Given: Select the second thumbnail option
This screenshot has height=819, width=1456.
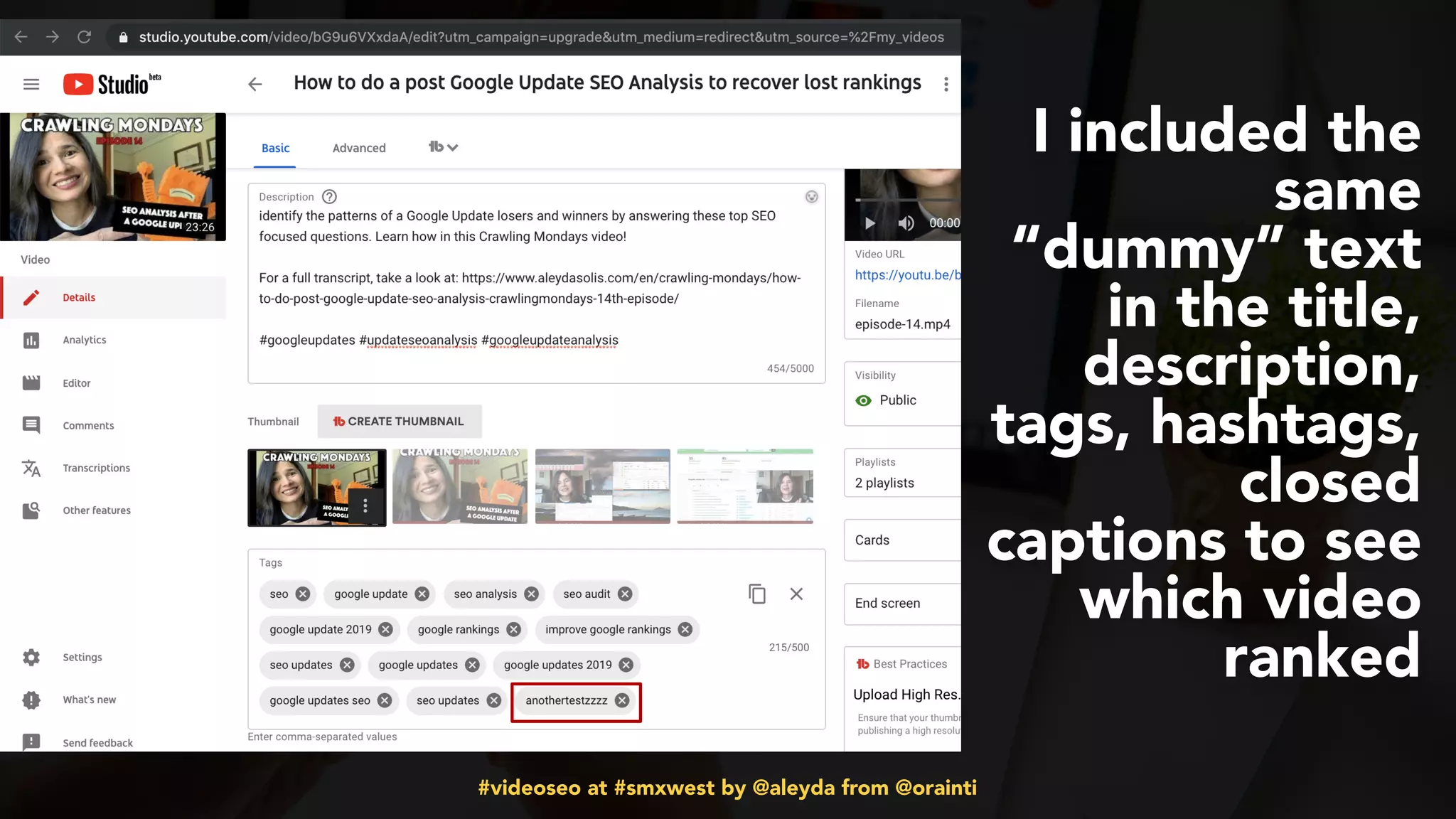Looking at the screenshot, I should [460, 487].
